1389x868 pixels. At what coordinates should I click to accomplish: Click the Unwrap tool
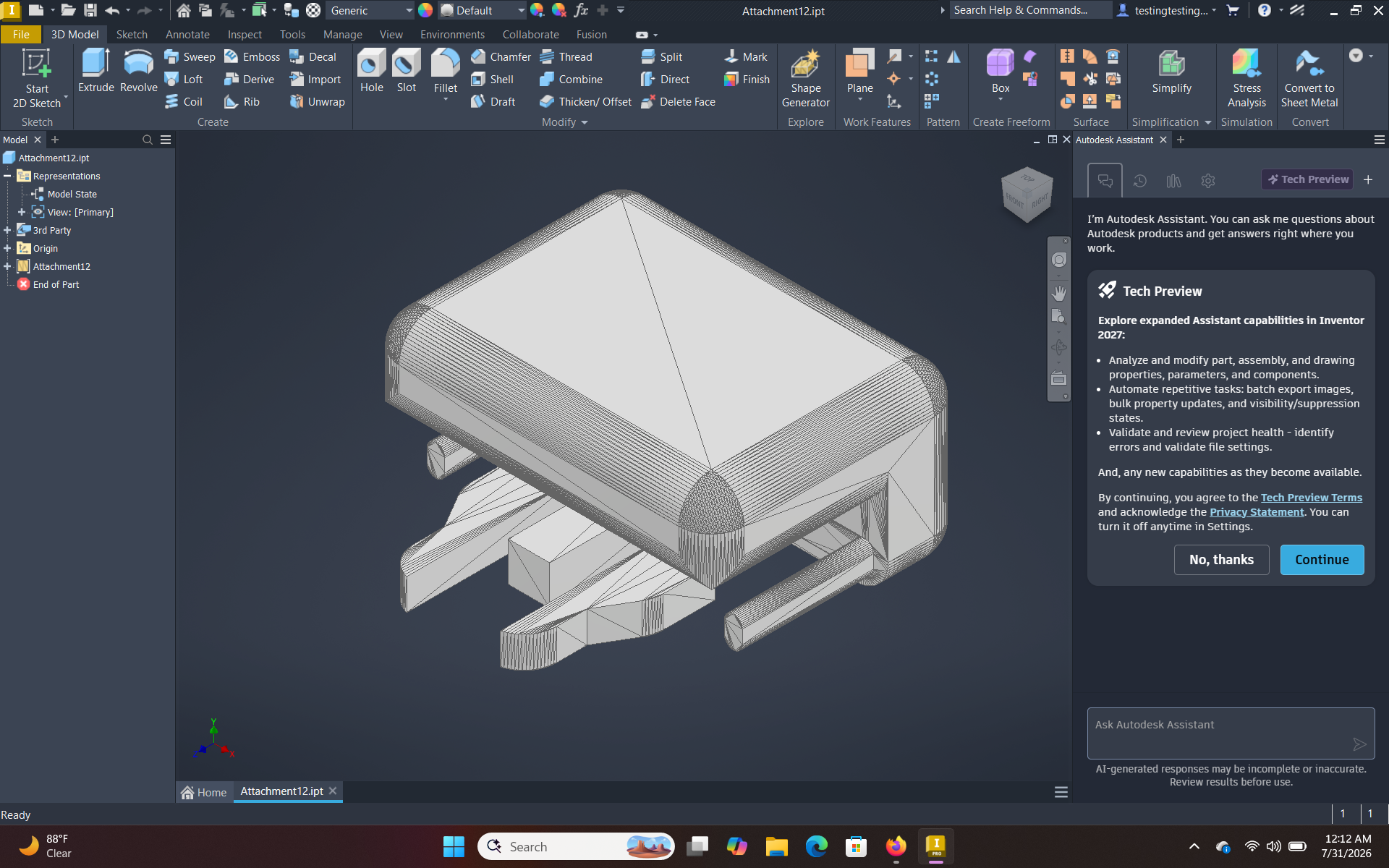coord(317,101)
